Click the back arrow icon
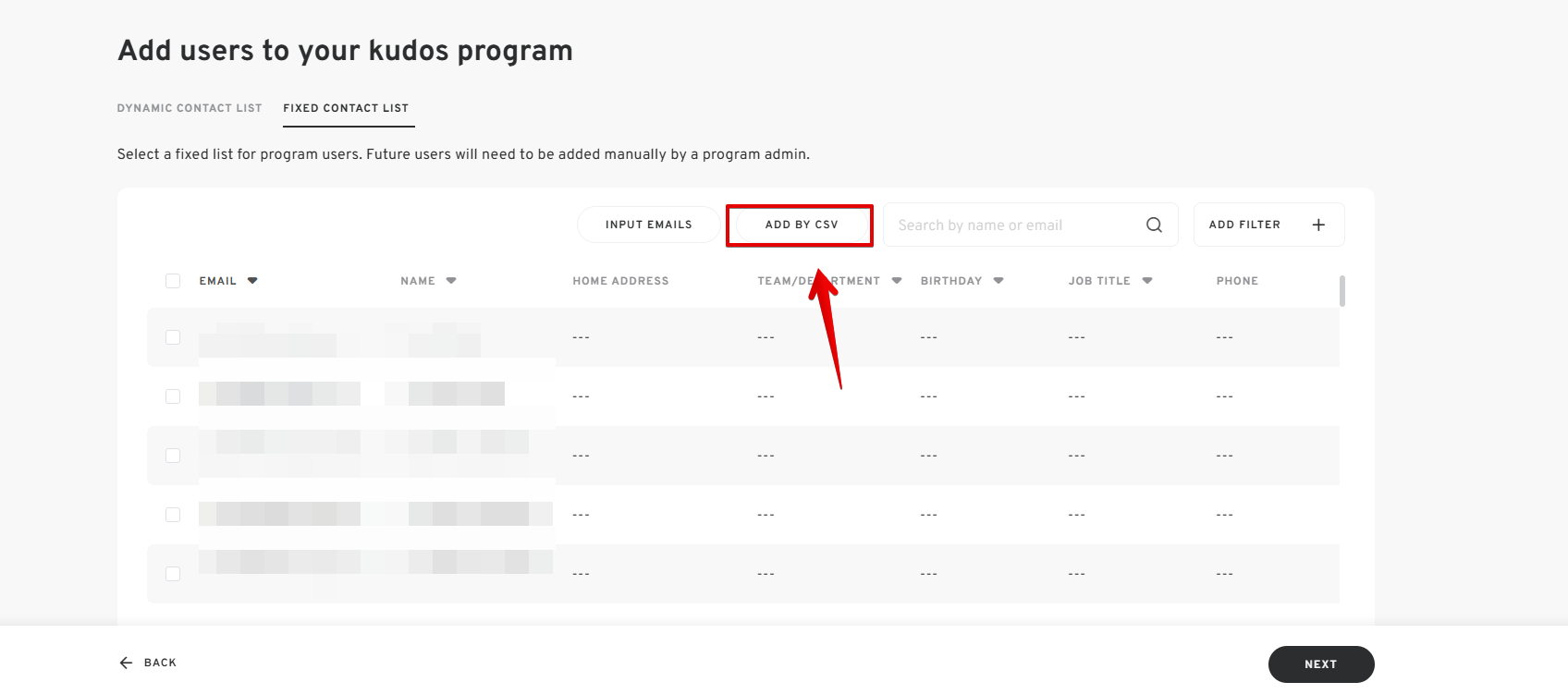This screenshot has width=1568, height=694. 126,663
